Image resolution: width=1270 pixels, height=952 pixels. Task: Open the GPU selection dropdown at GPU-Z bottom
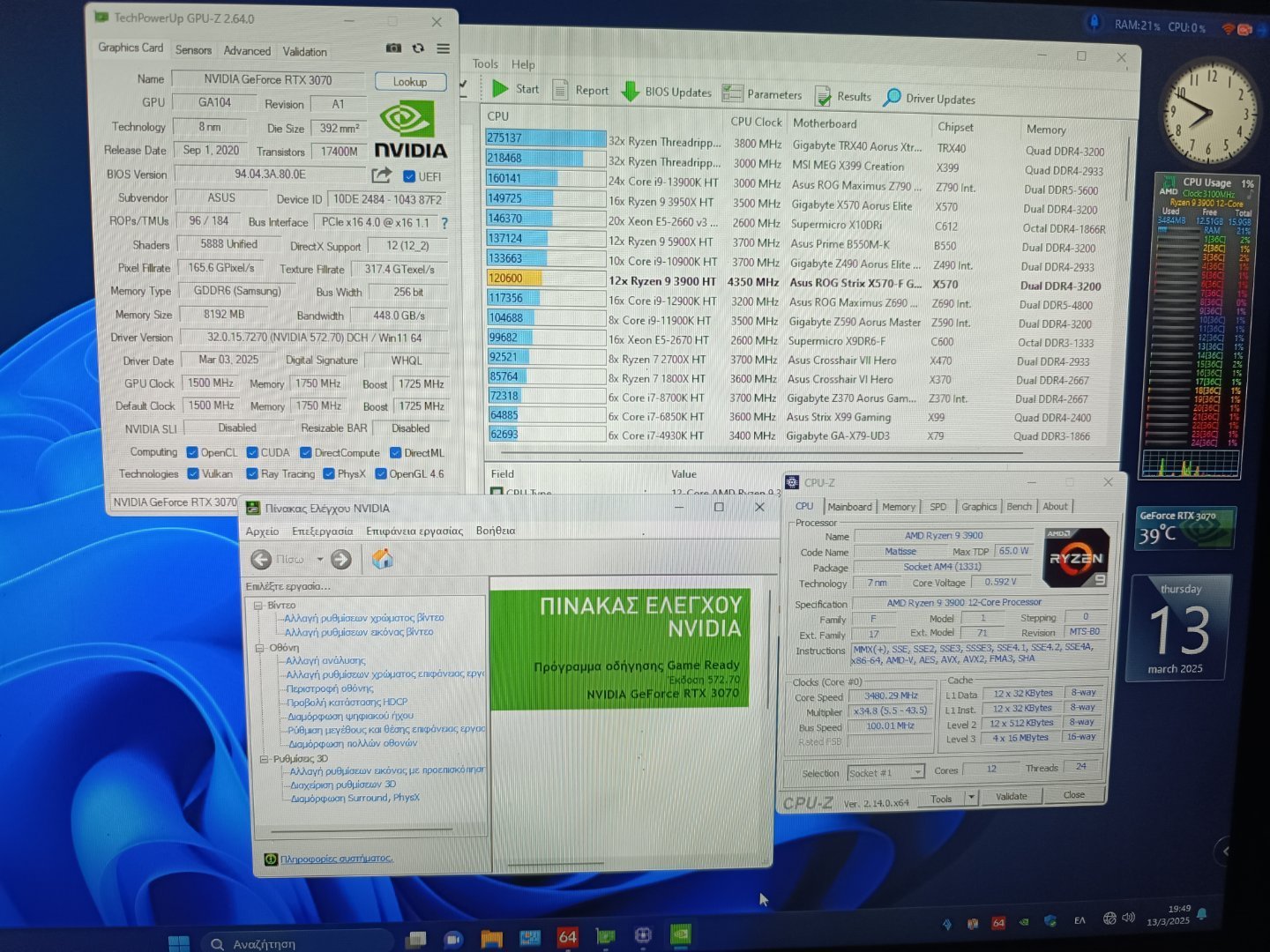pyautogui.click(x=175, y=502)
